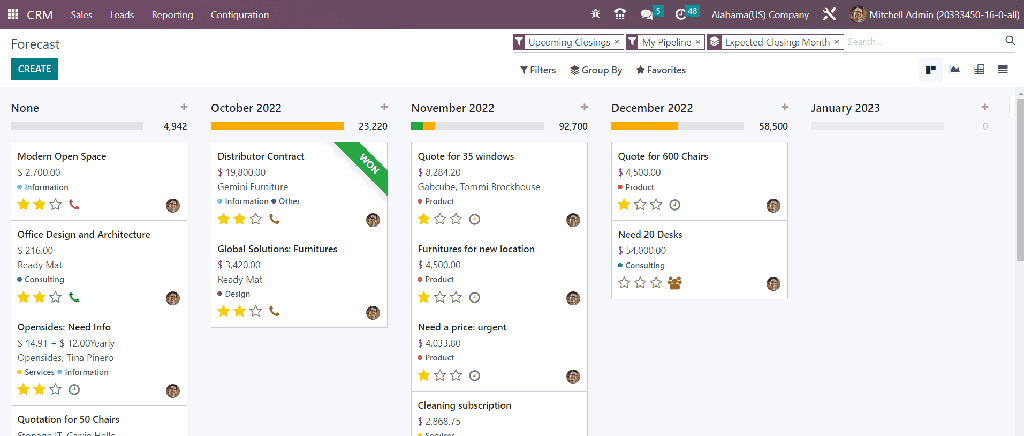Open the Group By dropdown
1024x436 pixels.
pos(596,70)
